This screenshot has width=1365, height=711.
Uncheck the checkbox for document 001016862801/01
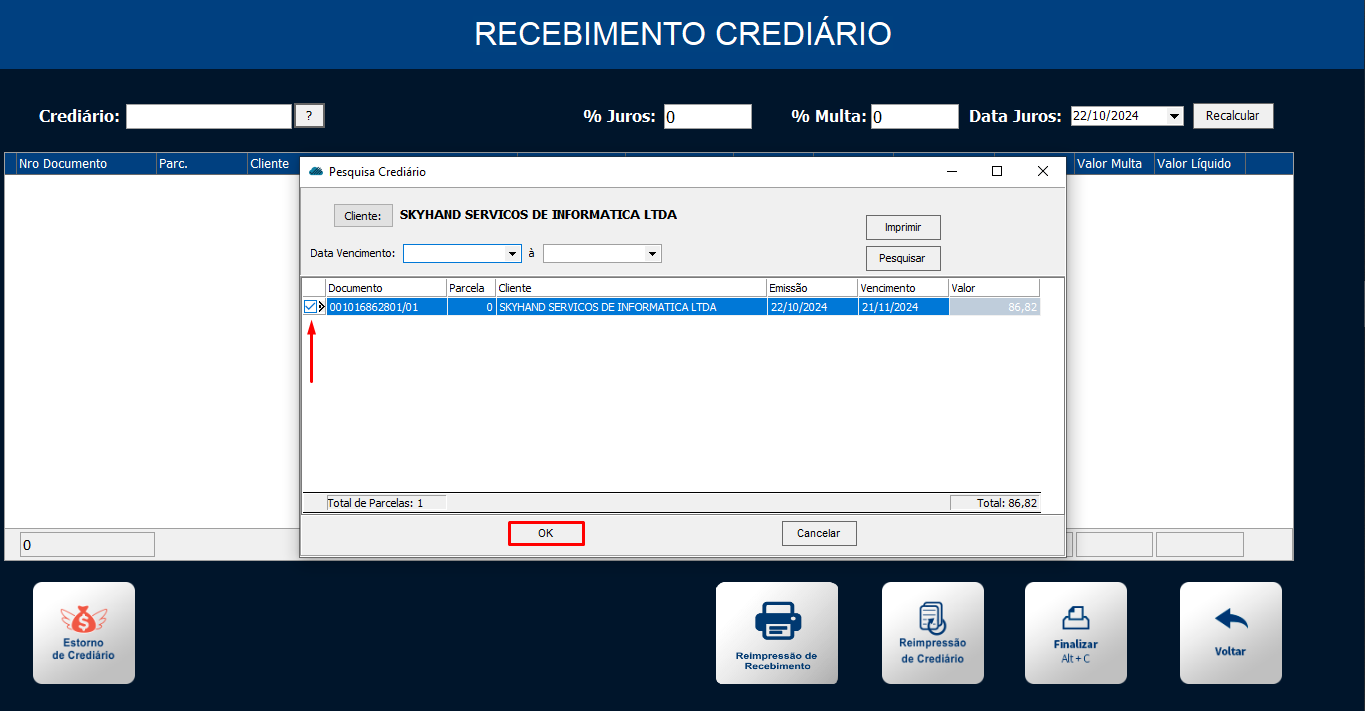(x=310, y=307)
